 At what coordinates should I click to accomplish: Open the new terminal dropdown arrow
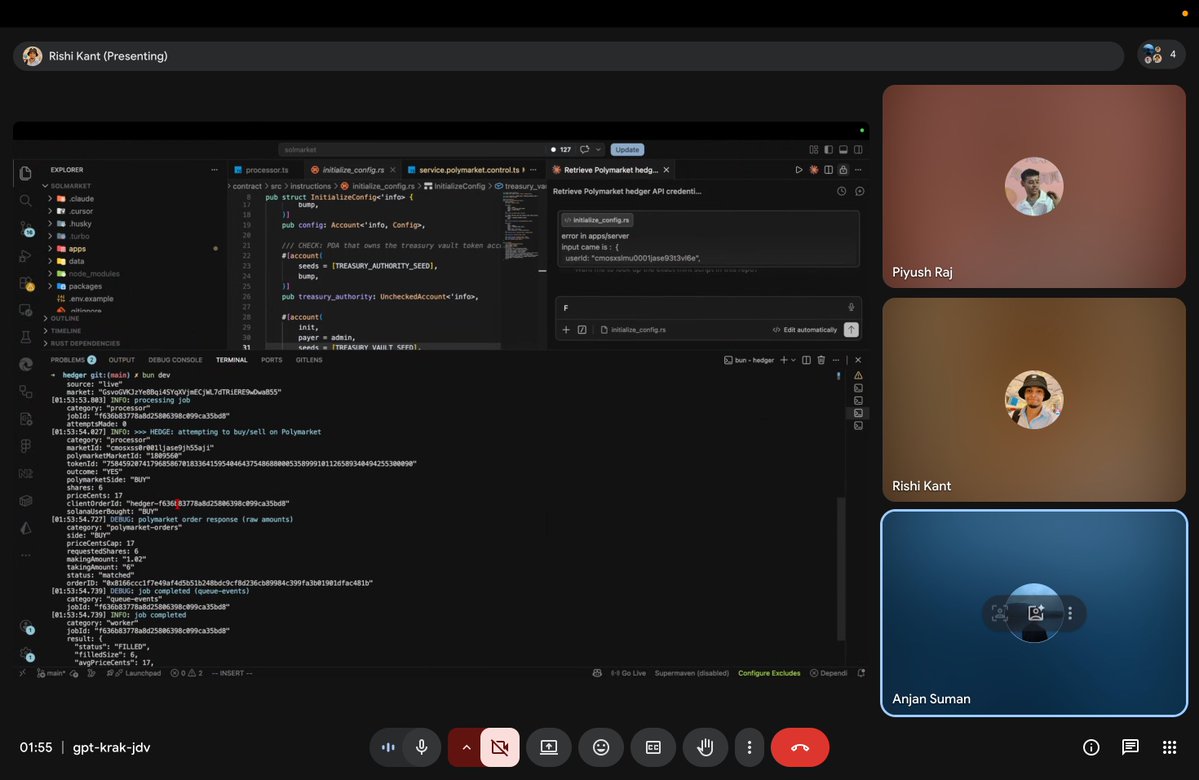tap(793, 359)
